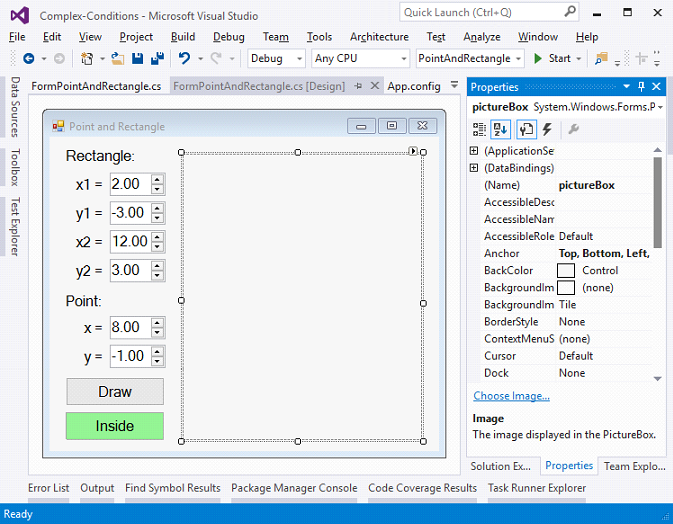Click the Choose Image... link
Viewport: 673px width, 524px height.
511,396
